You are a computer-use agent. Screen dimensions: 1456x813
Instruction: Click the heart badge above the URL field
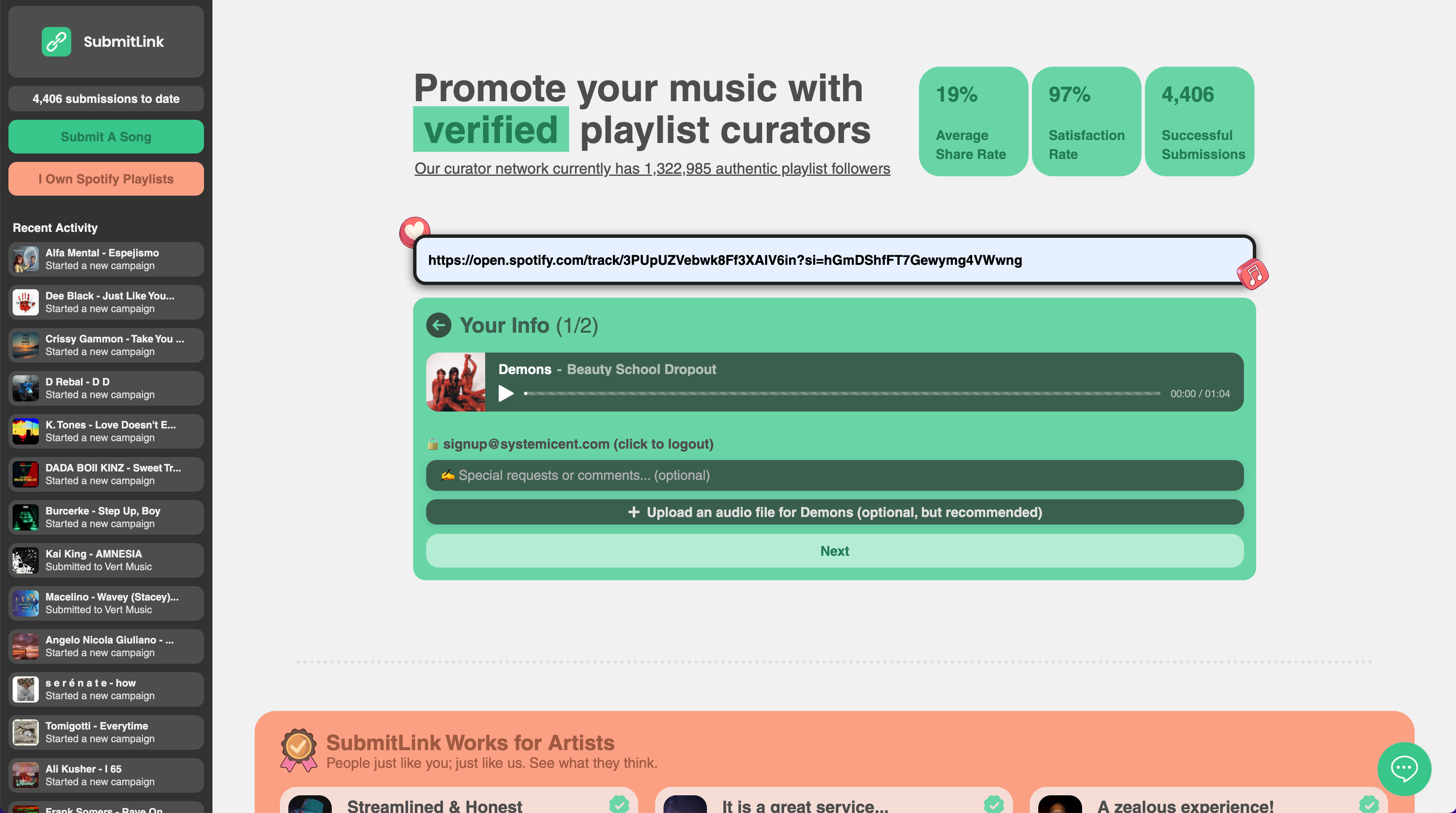click(415, 231)
